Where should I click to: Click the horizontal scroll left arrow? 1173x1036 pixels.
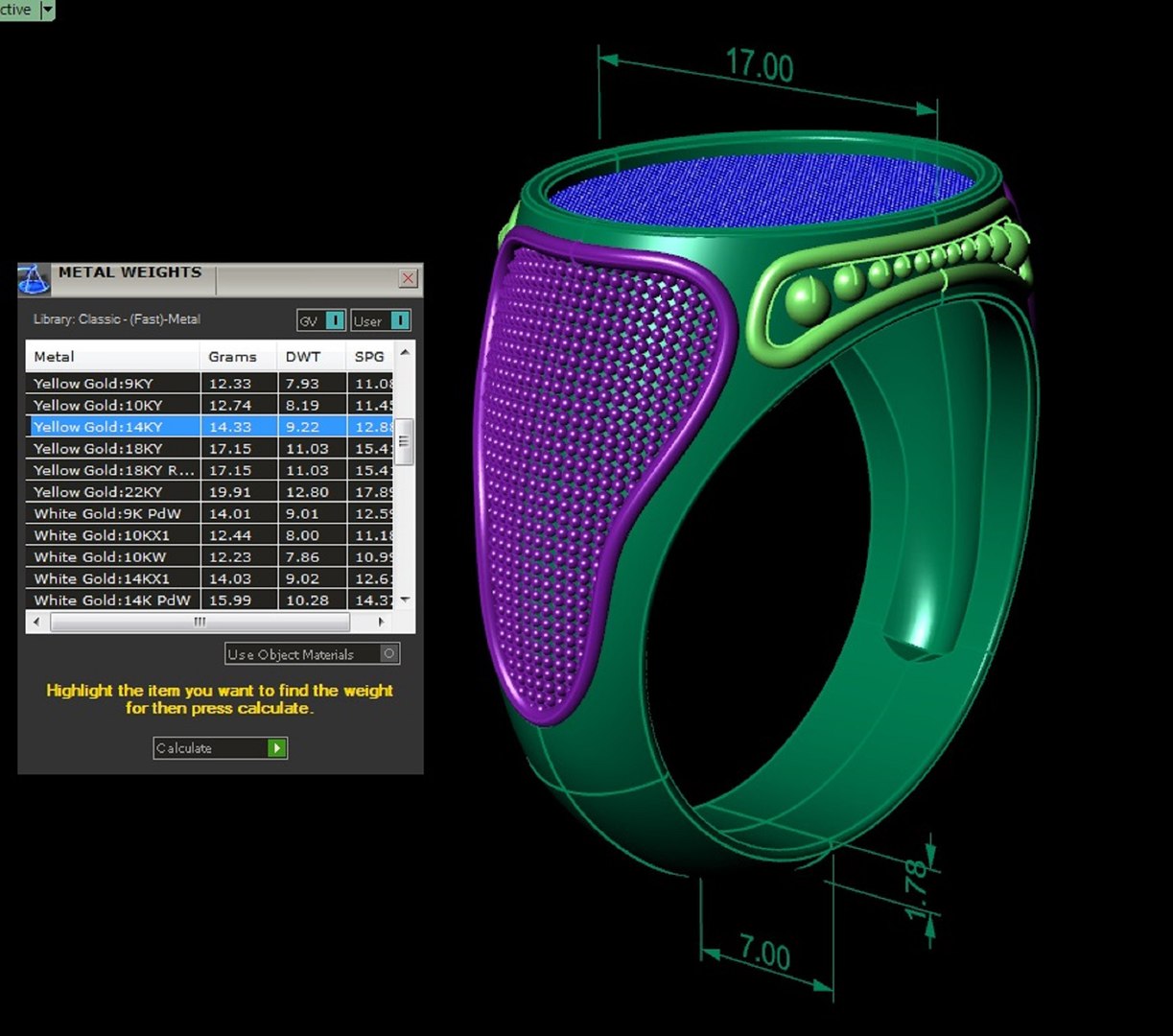(36, 622)
